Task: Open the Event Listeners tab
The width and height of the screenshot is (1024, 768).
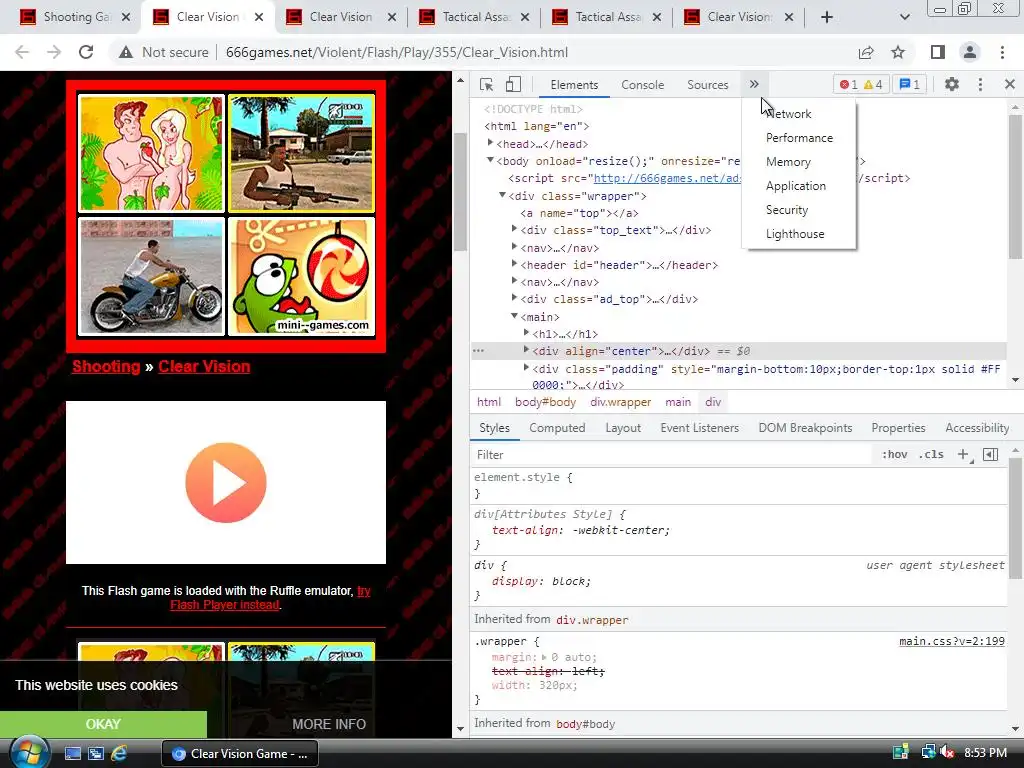Action: click(x=699, y=428)
